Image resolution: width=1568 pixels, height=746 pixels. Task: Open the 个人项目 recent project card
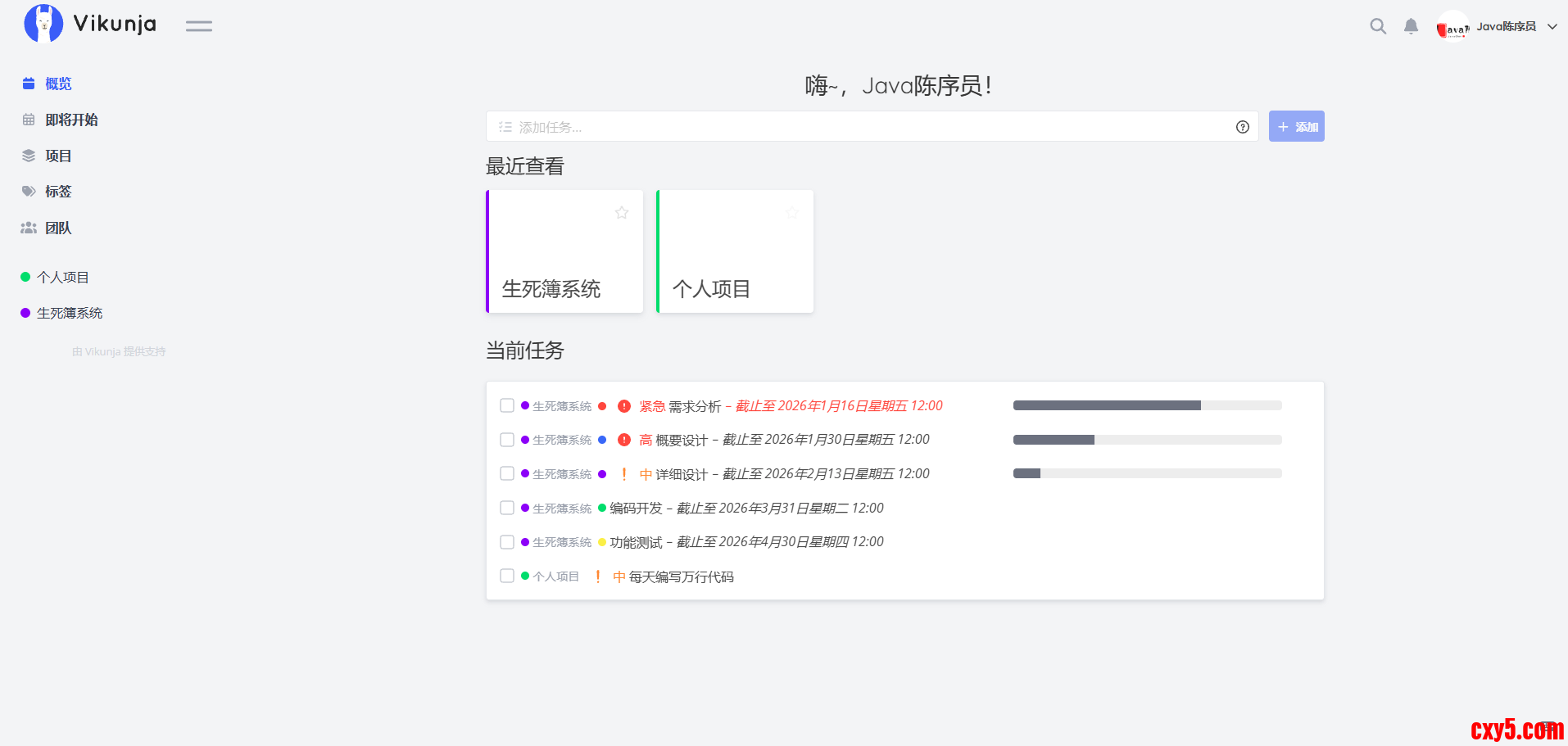click(x=735, y=252)
